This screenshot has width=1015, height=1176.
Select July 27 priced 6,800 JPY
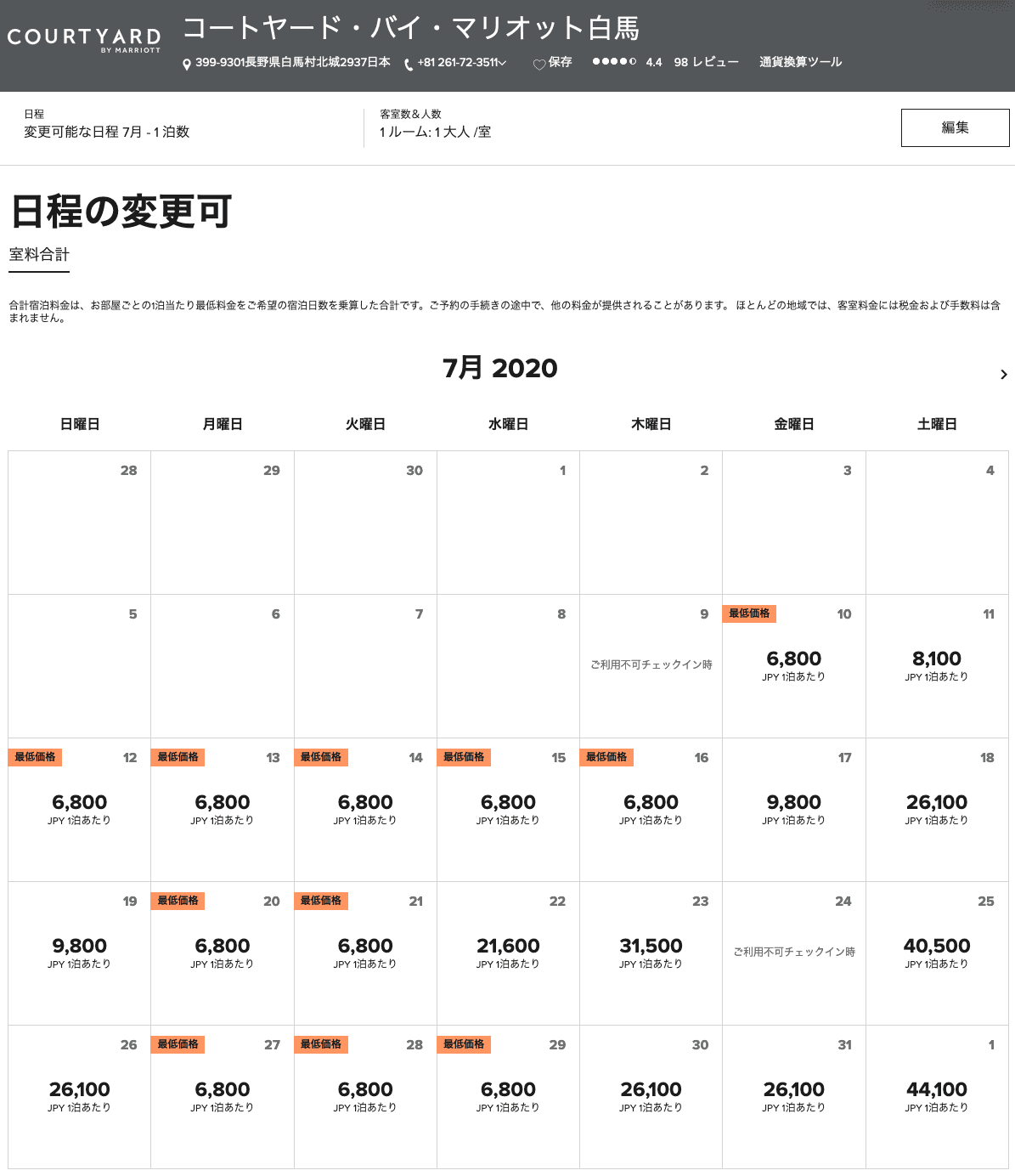pos(223,1097)
